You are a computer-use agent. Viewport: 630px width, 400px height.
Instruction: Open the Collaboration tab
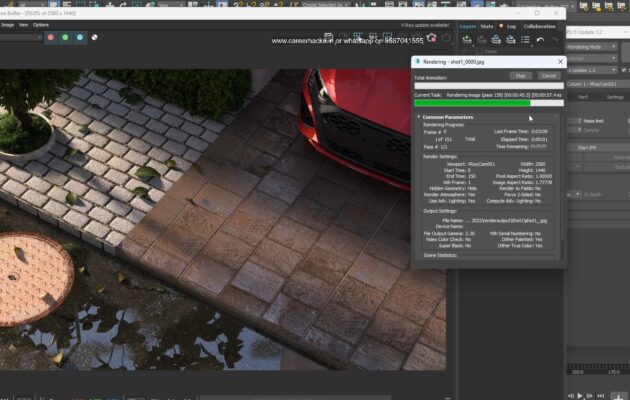(x=539, y=26)
